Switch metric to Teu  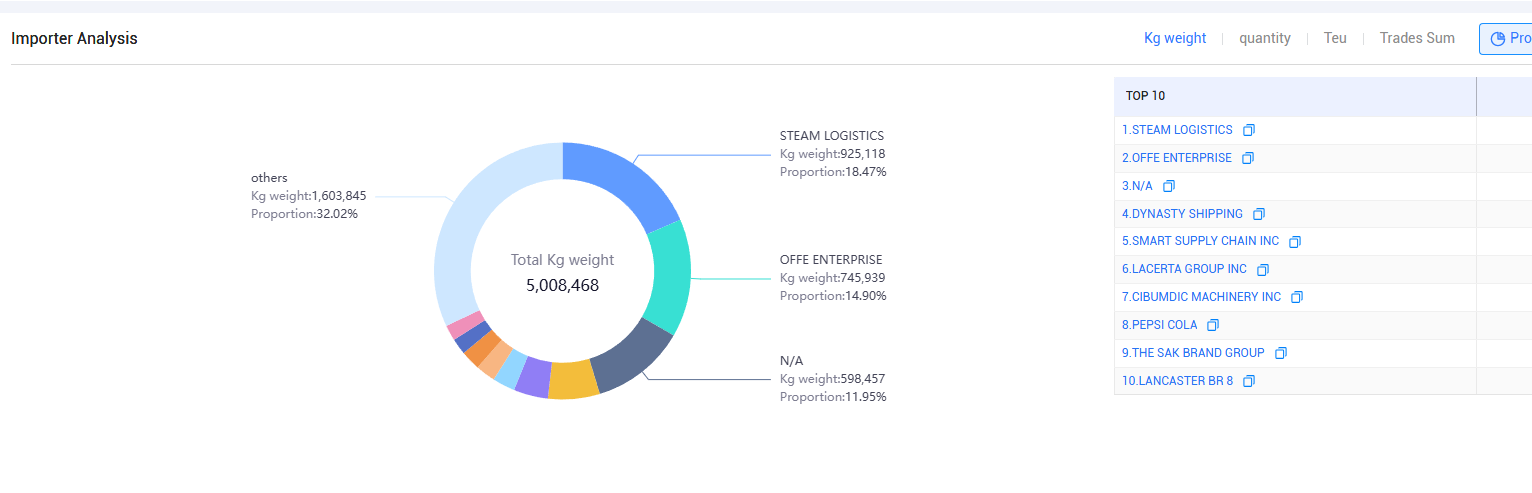[1335, 38]
